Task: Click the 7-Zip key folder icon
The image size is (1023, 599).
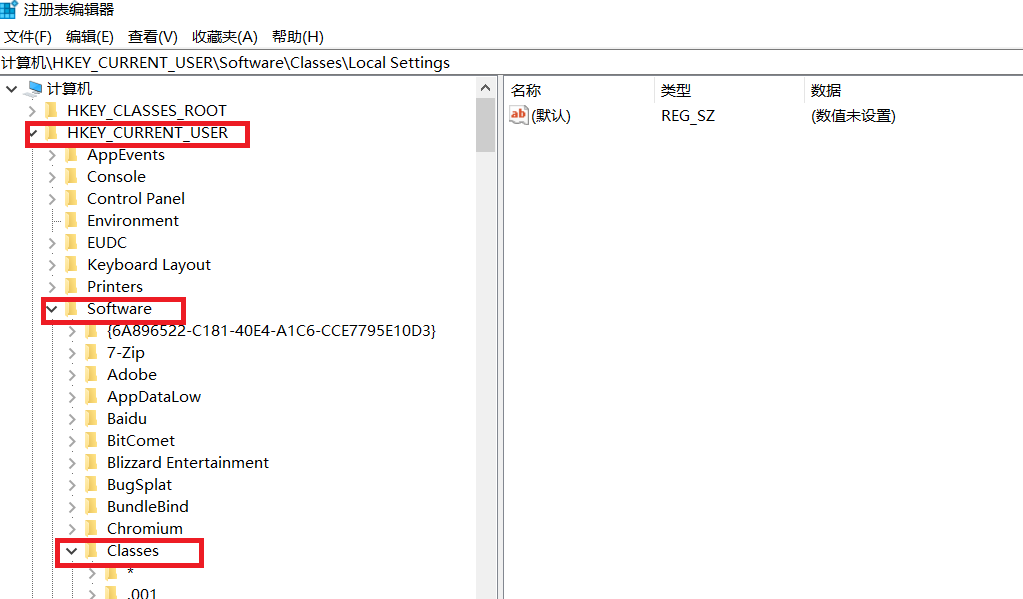Action: point(92,353)
